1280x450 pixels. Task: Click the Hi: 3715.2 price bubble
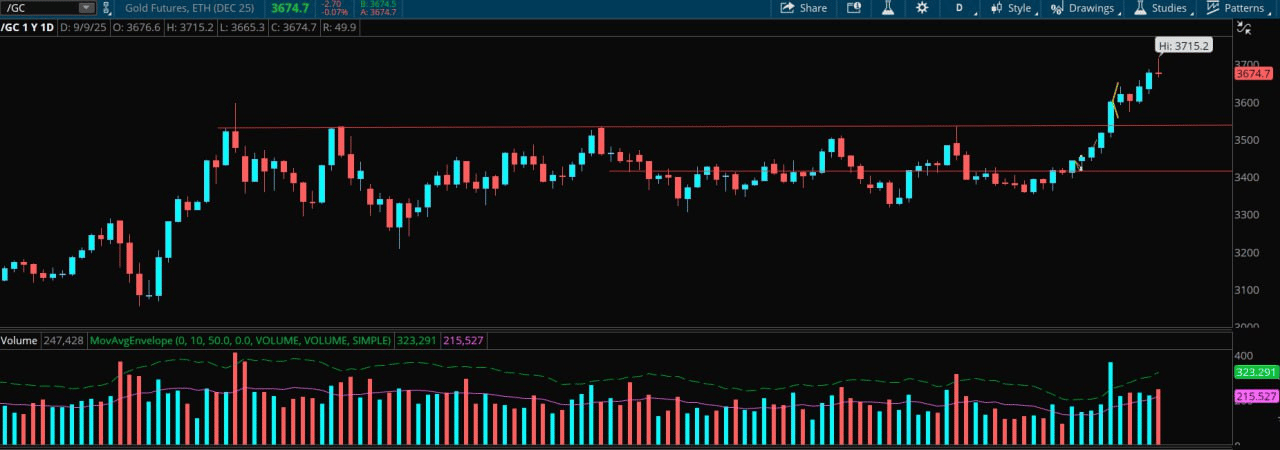pyautogui.click(x=1184, y=46)
